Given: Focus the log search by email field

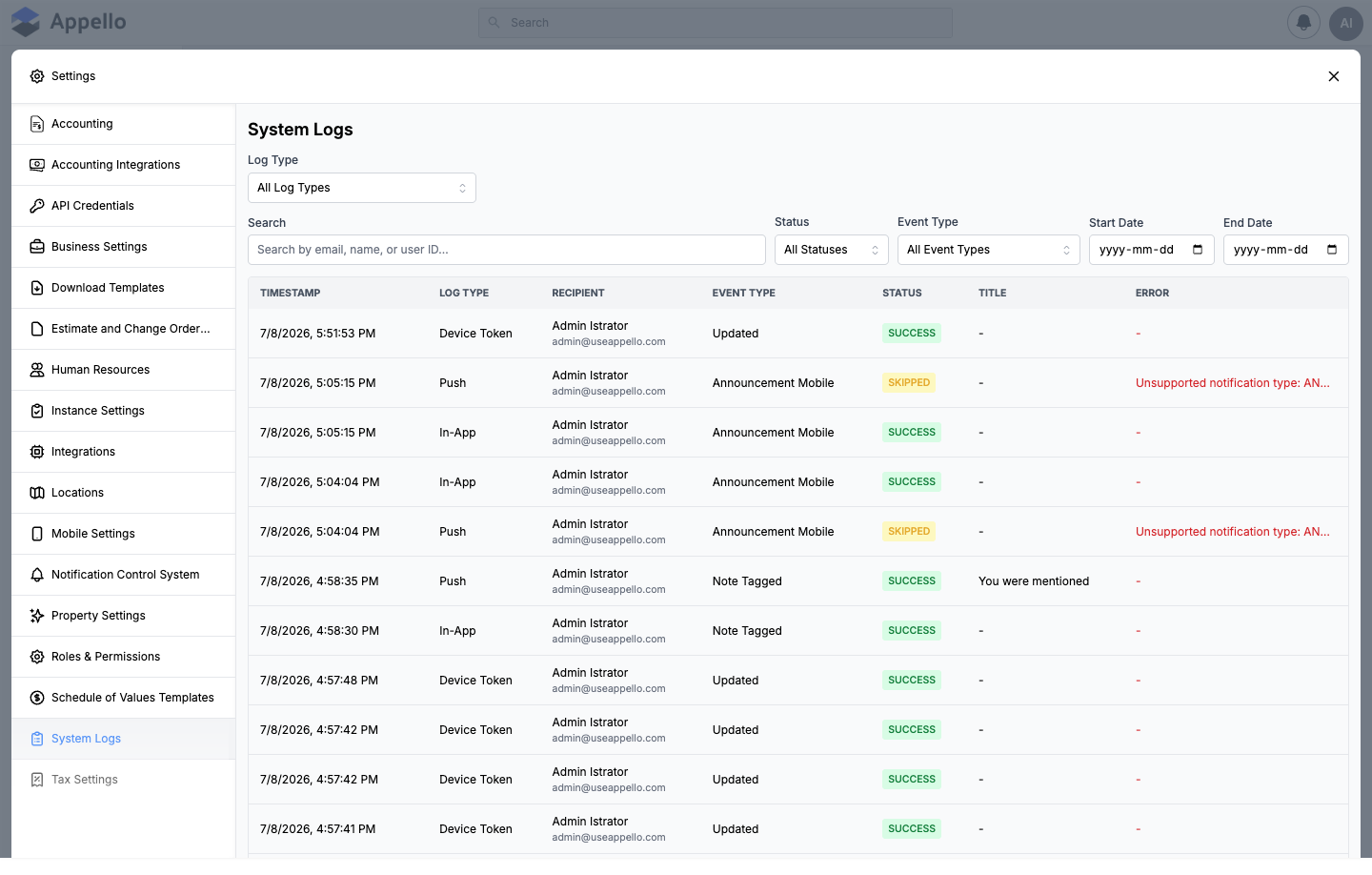Looking at the screenshot, I should click(507, 250).
